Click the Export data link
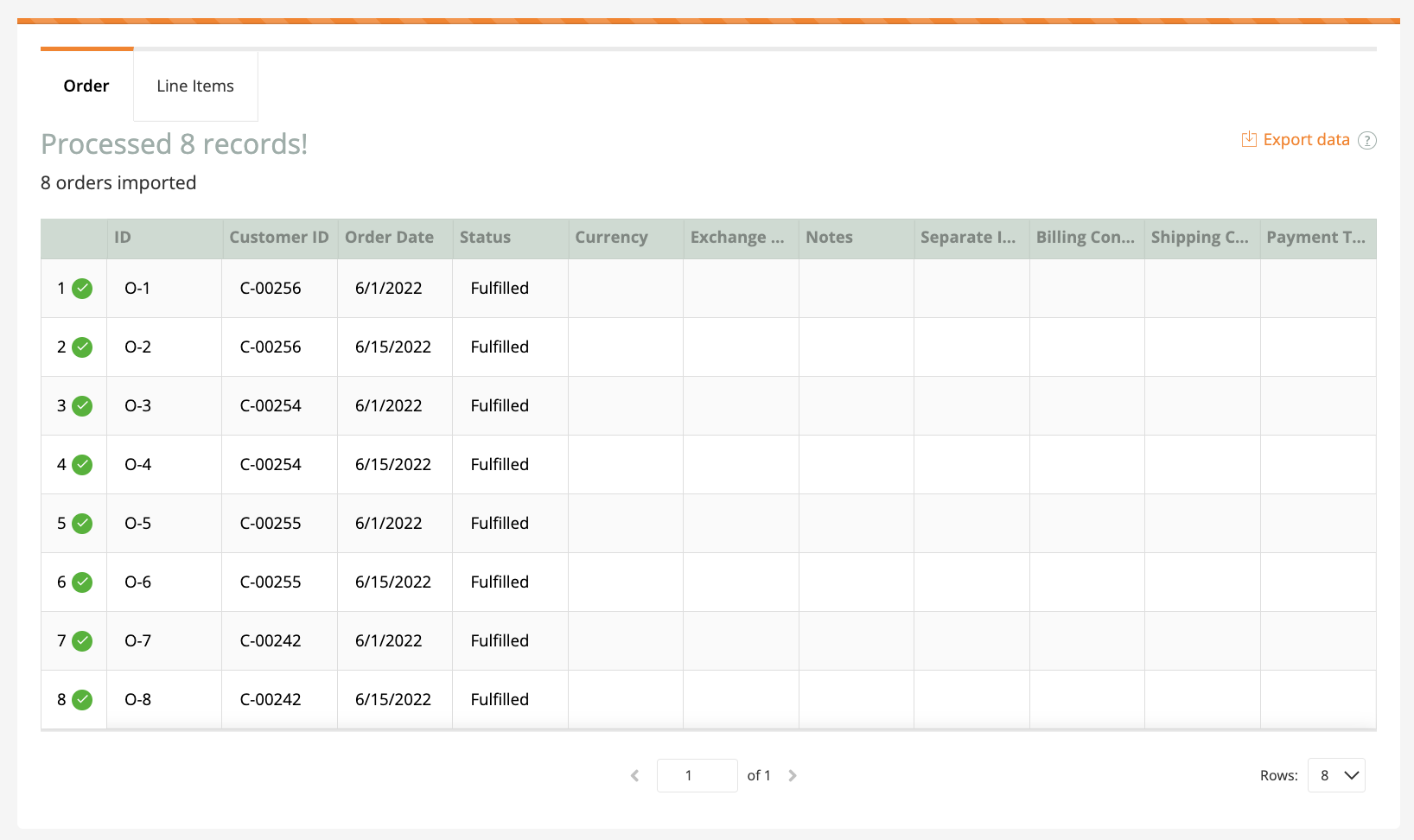Image resolution: width=1414 pixels, height=840 pixels. [x=1306, y=139]
